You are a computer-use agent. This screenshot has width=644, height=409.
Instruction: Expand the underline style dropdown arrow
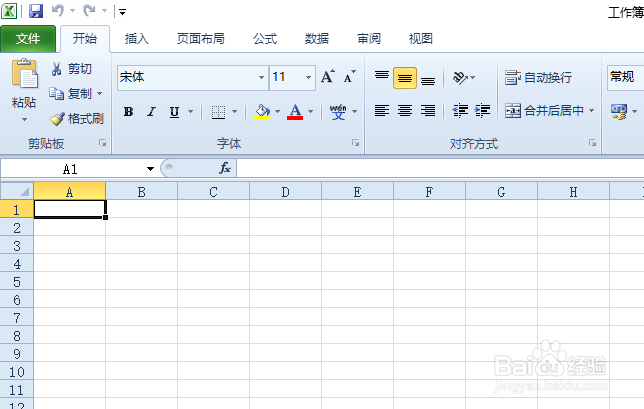click(x=190, y=112)
